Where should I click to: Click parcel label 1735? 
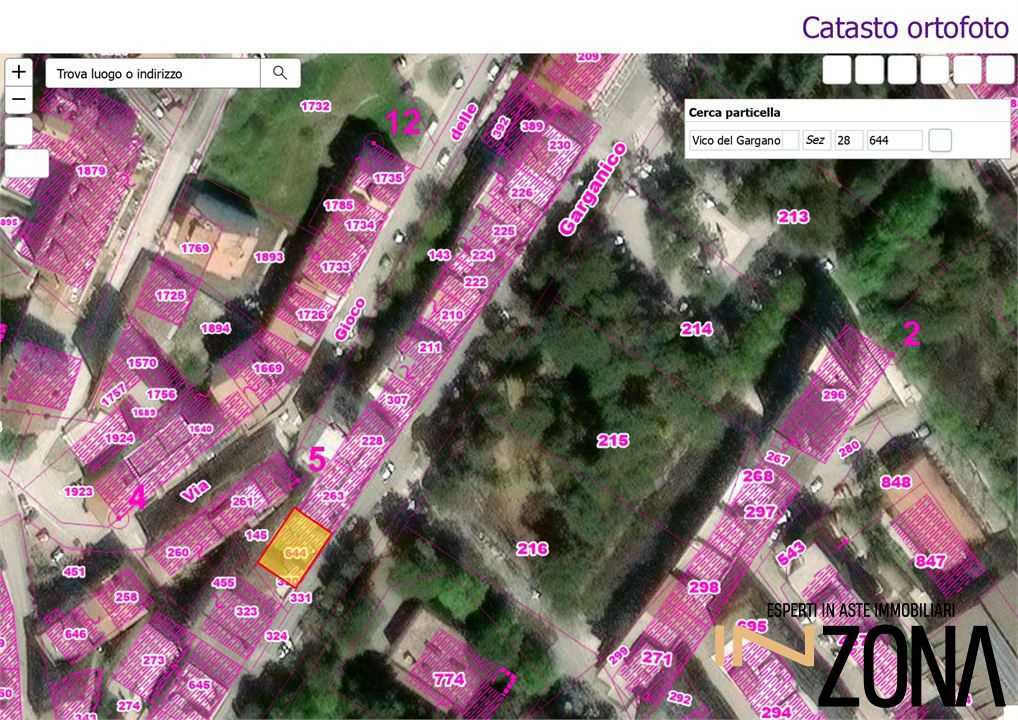click(x=388, y=178)
